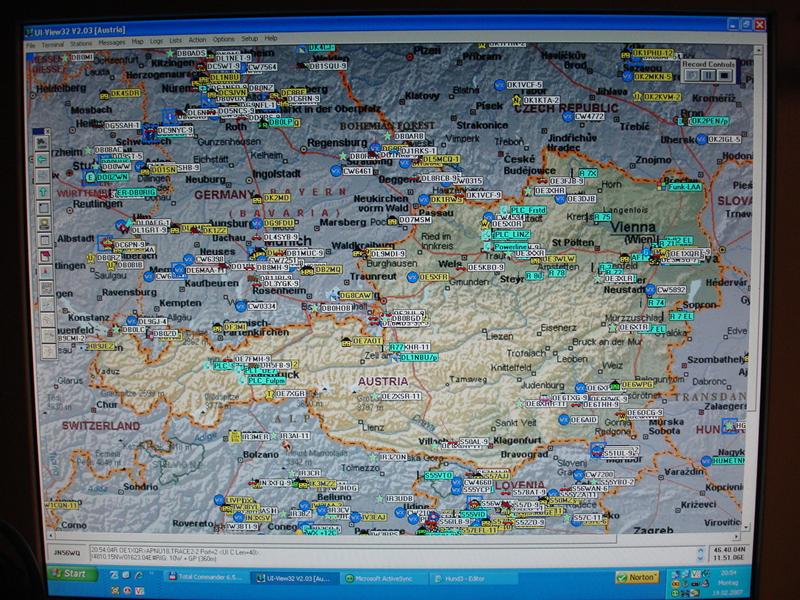Select the PLC_Fulpm station label

click(x=266, y=381)
